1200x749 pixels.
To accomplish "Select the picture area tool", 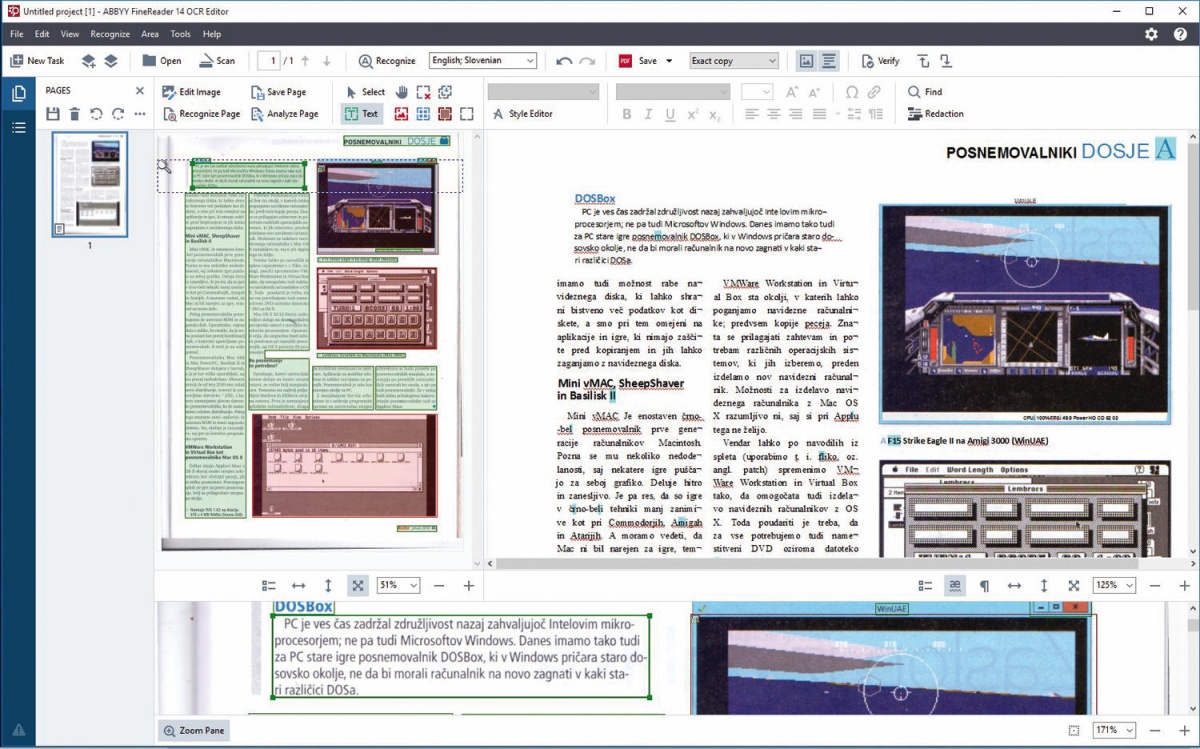I will 402,114.
